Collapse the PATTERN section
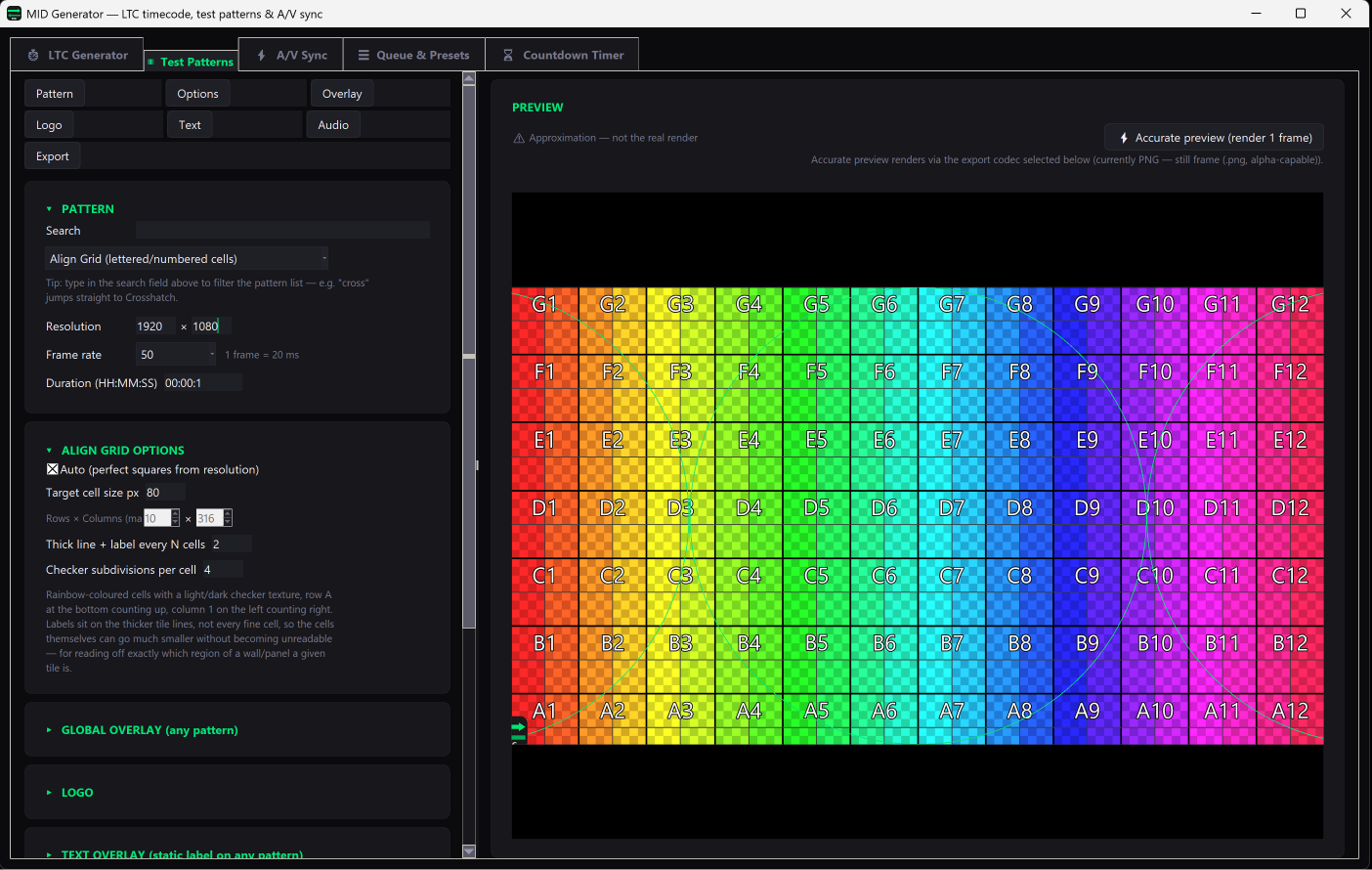Viewport: 1372px width, 870px height. (x=49, y=209)
